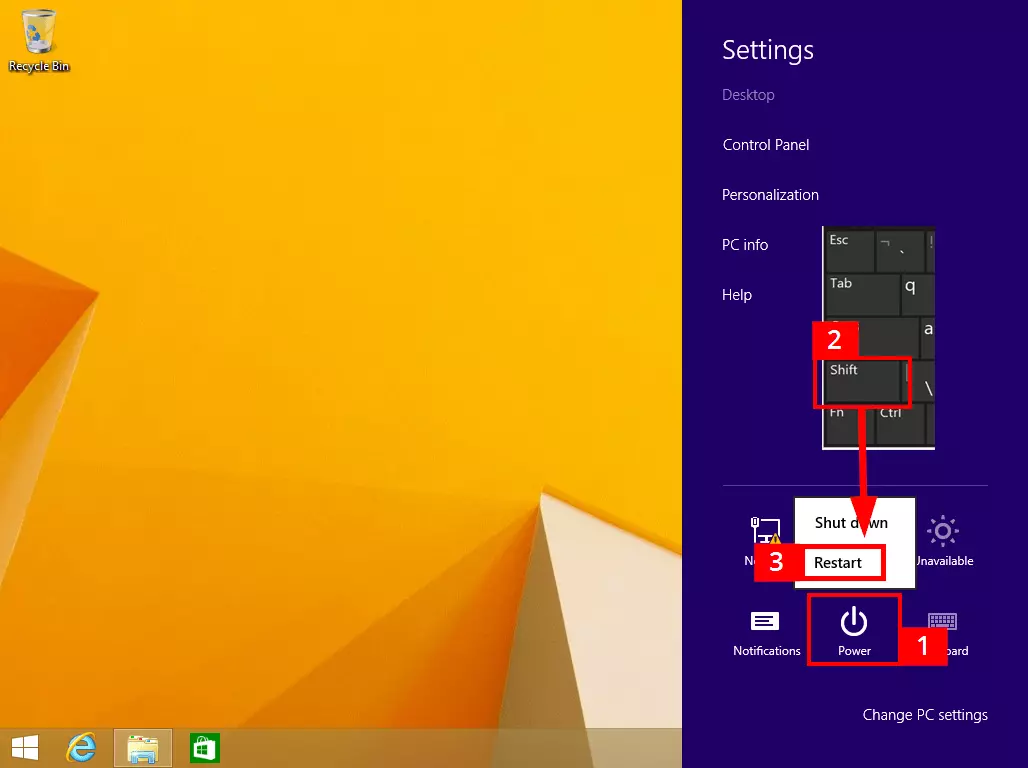
Task: Launch Internet Explorer from the taskbar
Action: coord(81,747)
